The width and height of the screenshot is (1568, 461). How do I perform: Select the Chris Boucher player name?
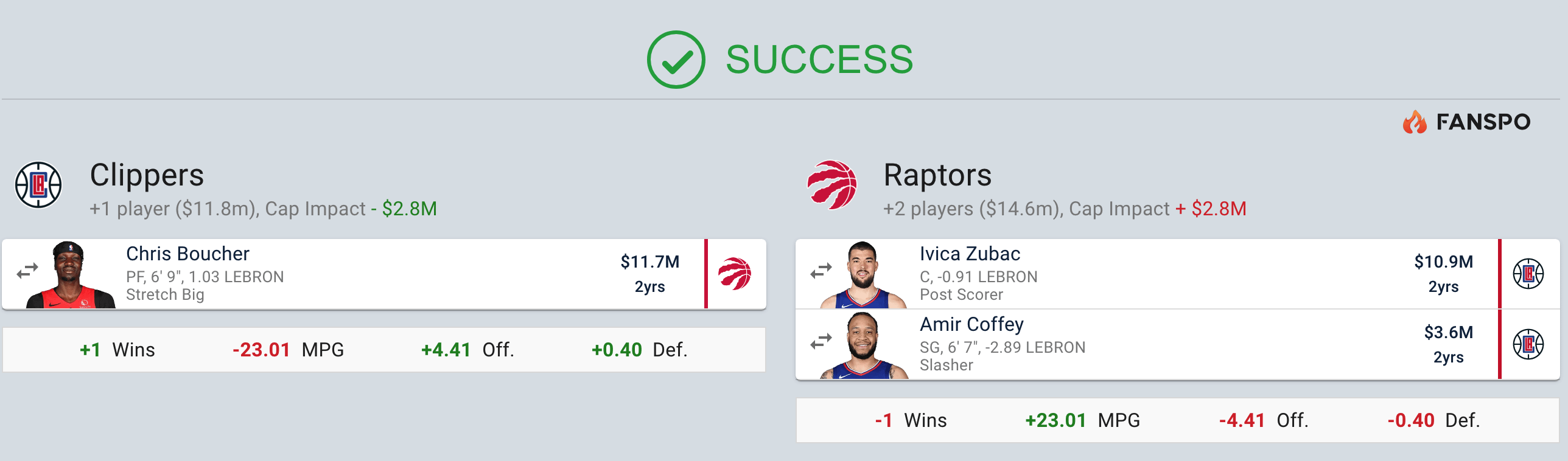[x=187, y=254]
